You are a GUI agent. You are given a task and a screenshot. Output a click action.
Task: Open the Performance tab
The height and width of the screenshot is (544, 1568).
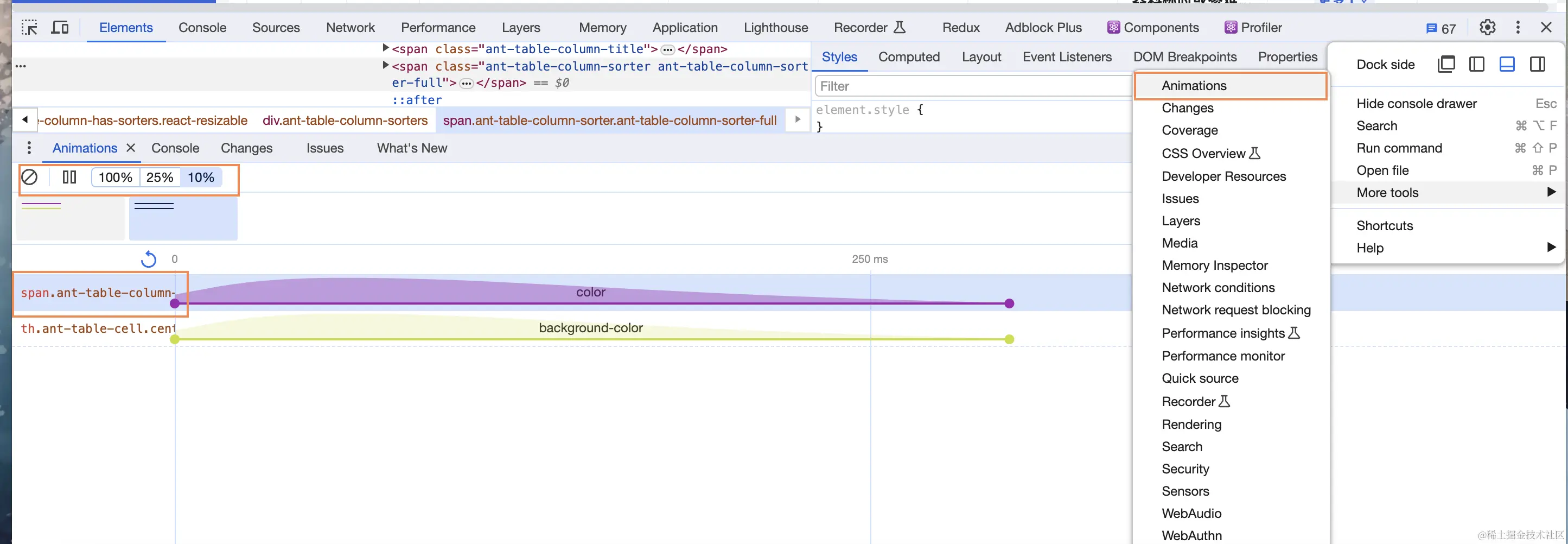click(438, 27)
